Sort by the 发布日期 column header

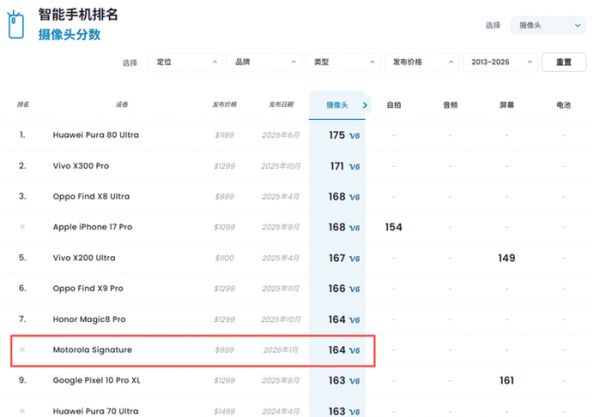282,104
